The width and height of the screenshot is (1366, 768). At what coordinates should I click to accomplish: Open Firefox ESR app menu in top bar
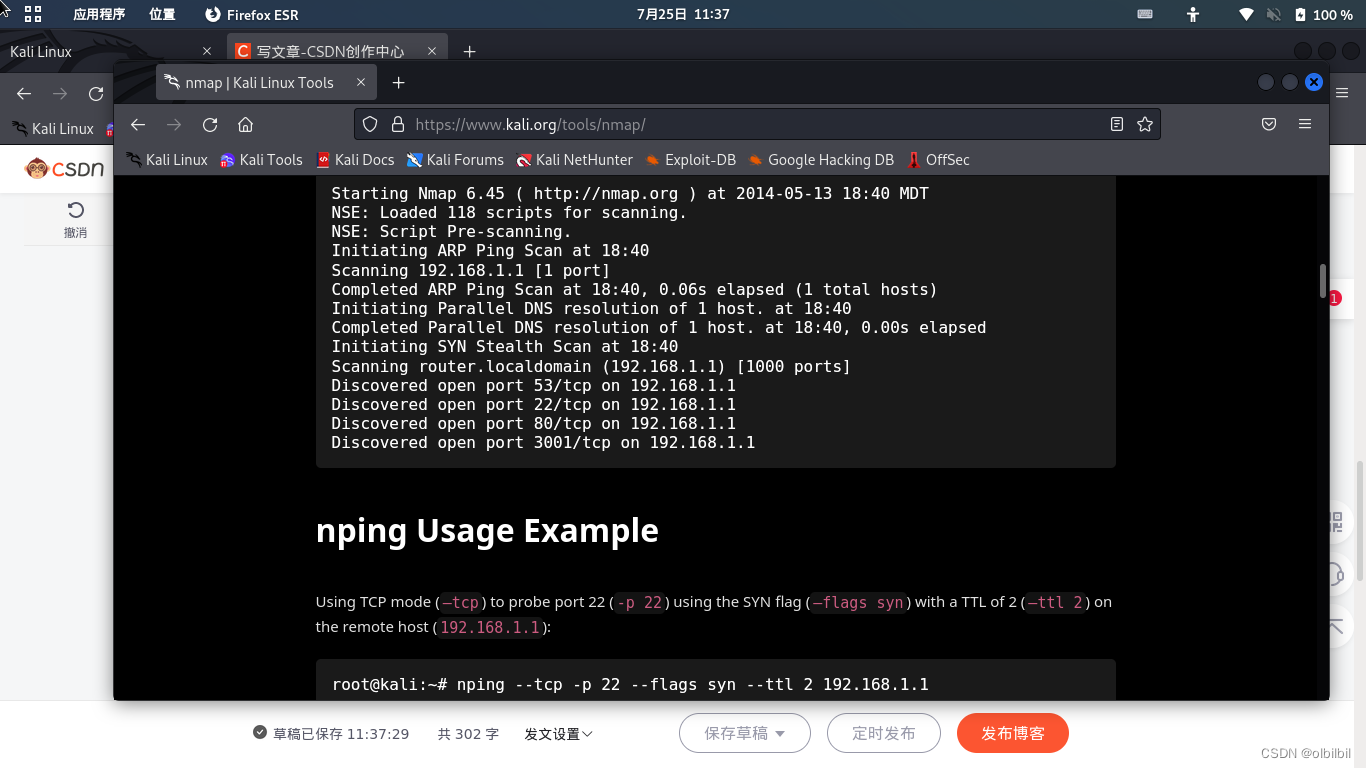[251, 14]
